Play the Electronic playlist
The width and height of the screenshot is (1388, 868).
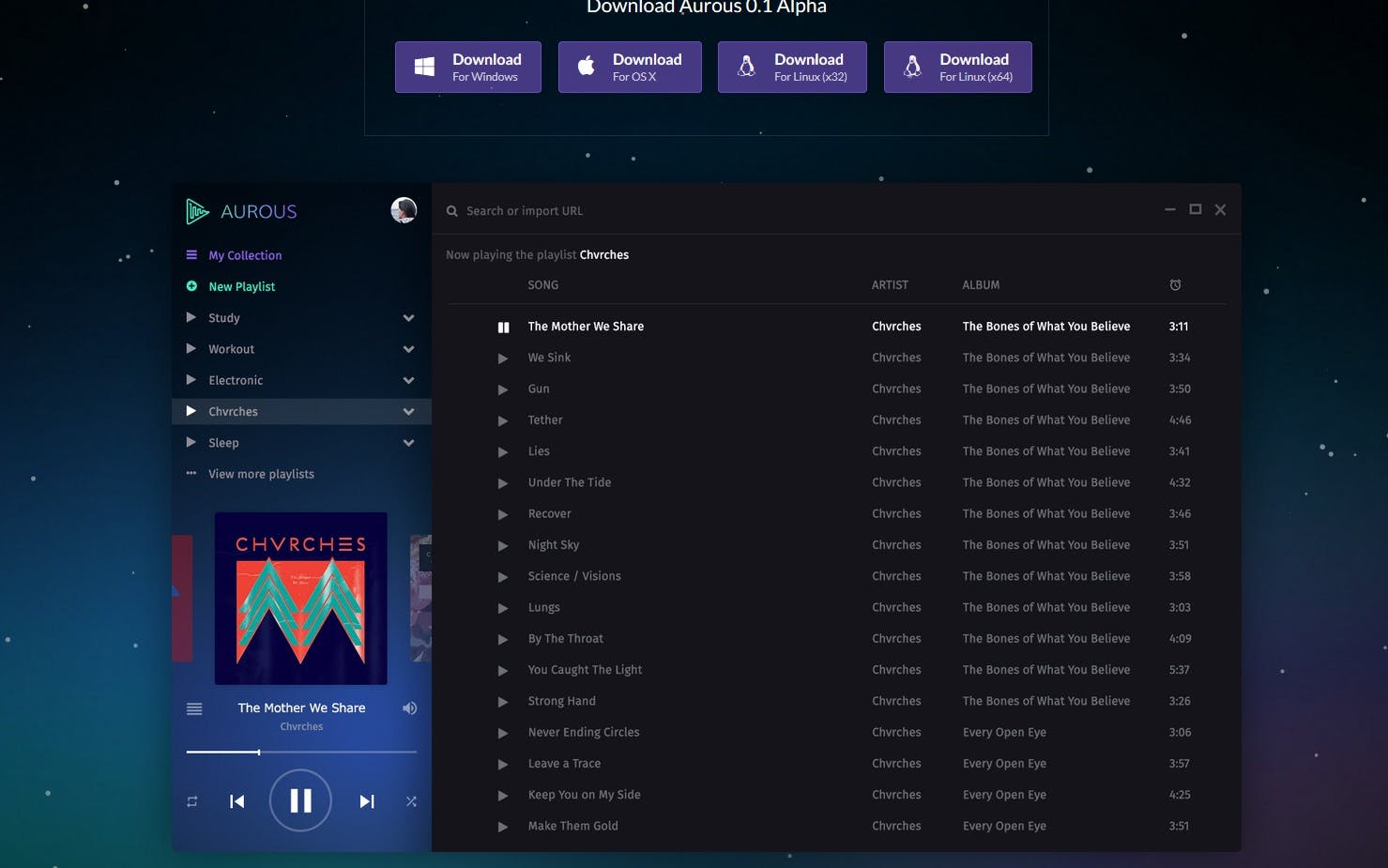(x=191, y=379)
